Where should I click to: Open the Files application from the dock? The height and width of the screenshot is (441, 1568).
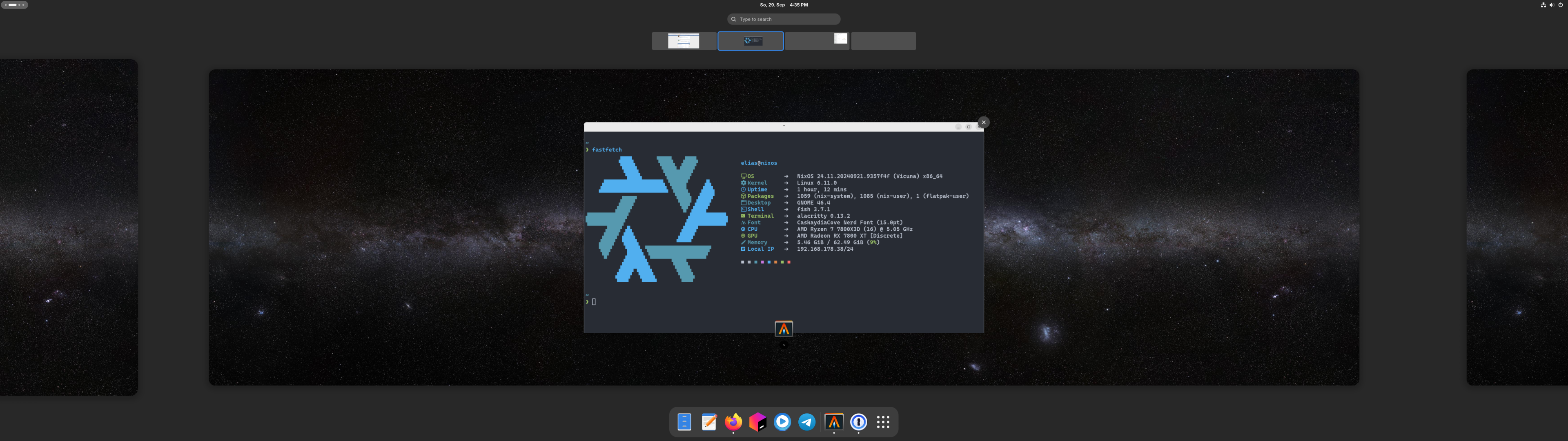click(x=684, y=421)
